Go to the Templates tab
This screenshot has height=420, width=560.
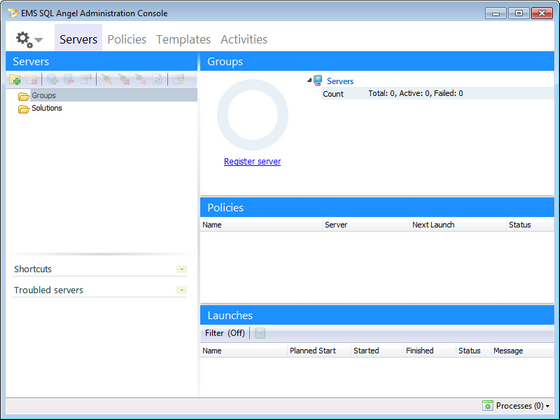pyautogui.click(x=183, y=39)
